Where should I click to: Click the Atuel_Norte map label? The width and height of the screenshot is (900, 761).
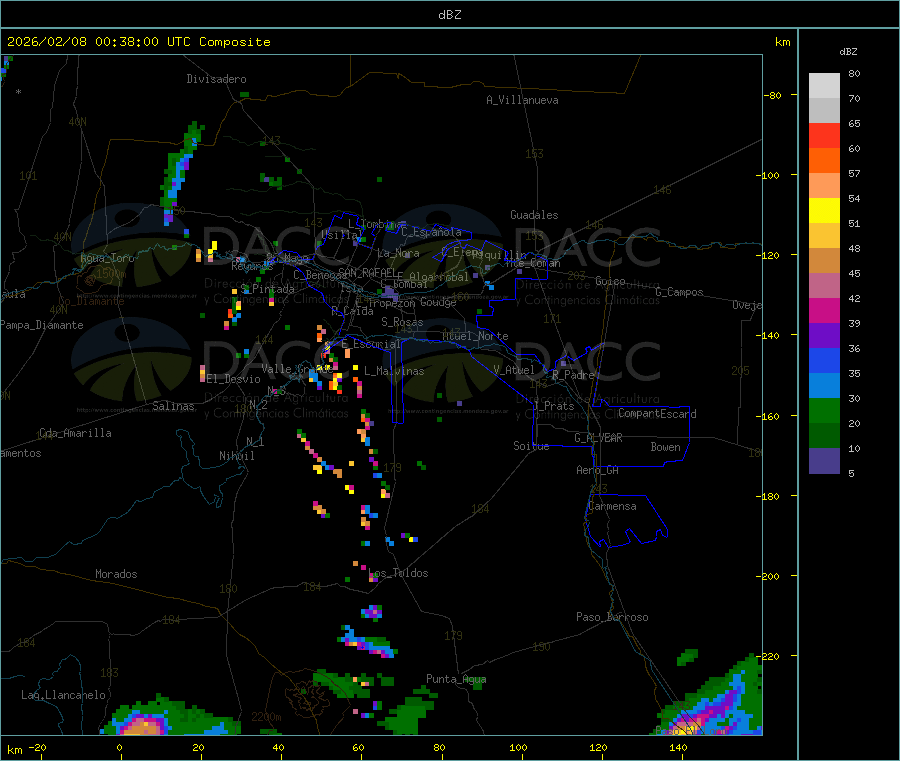pos(475,336)
